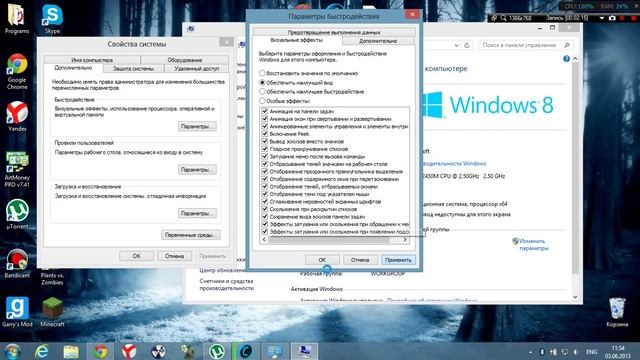The height and width of the screenshot is (360, 640).
Task: Open Переменные среды button
Action: tap(191, 235)
